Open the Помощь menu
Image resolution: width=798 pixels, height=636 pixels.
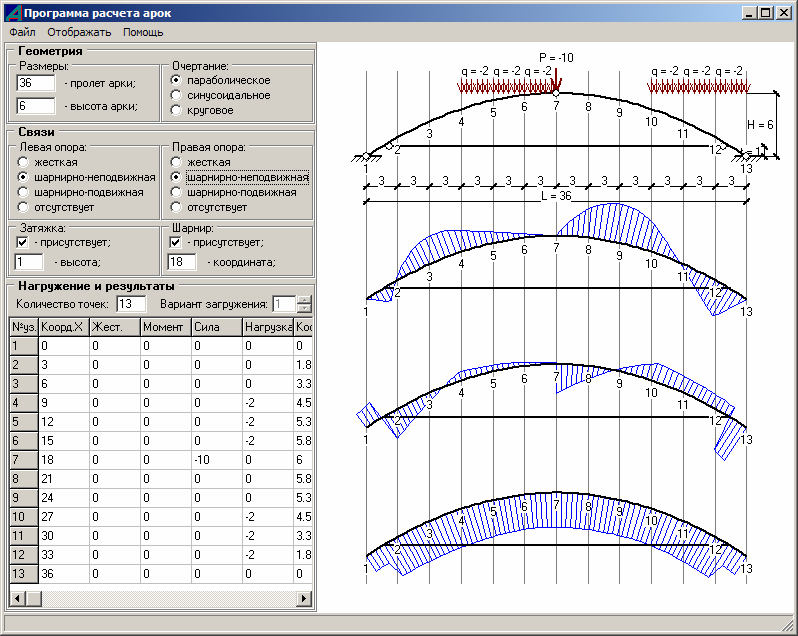pyautogui.click(x=143, y=32)
